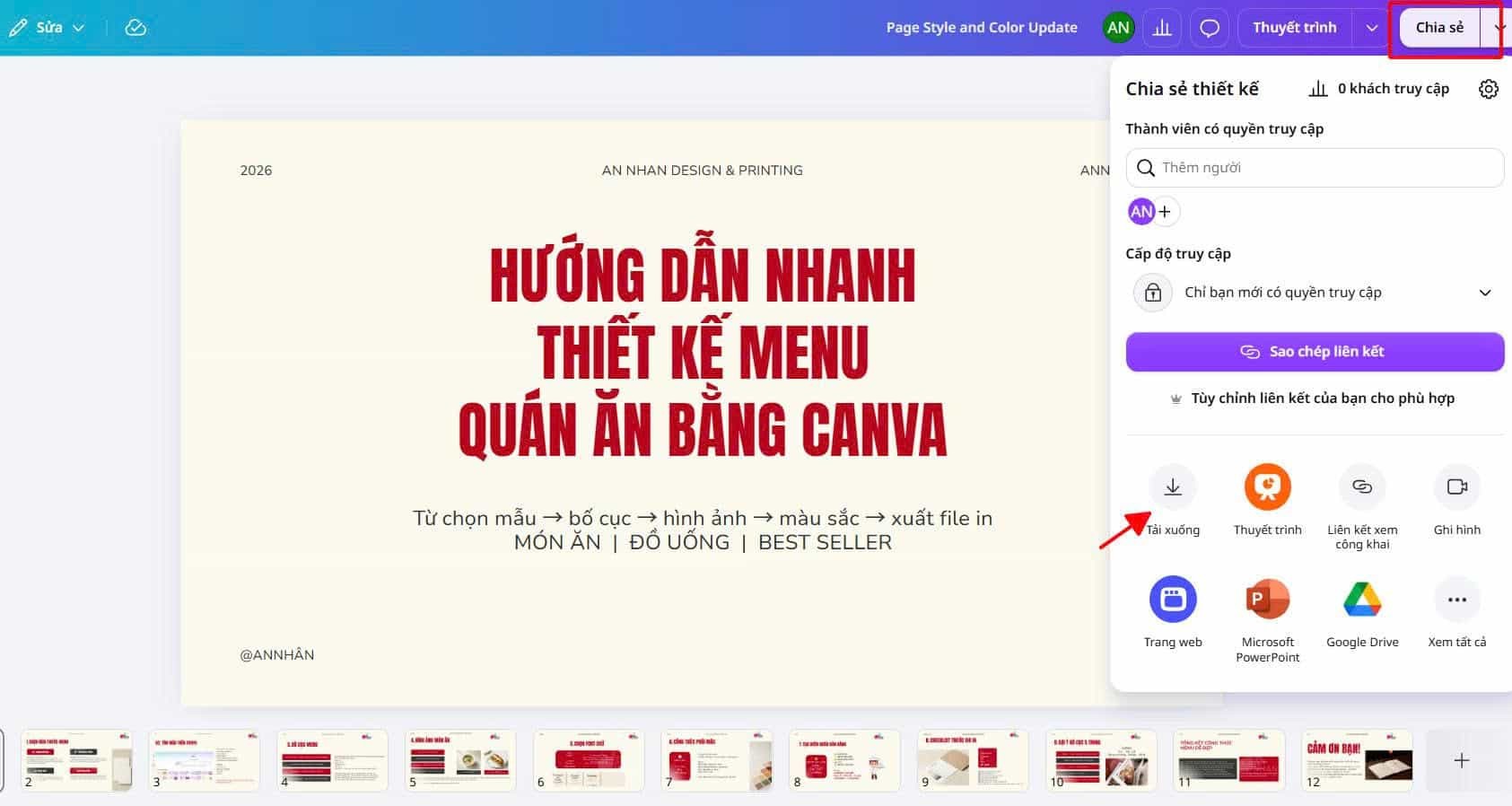Open the analytics bar chart icon in header
The width and height of the screenshot is (1512, 806).
tap(1162, 28)
